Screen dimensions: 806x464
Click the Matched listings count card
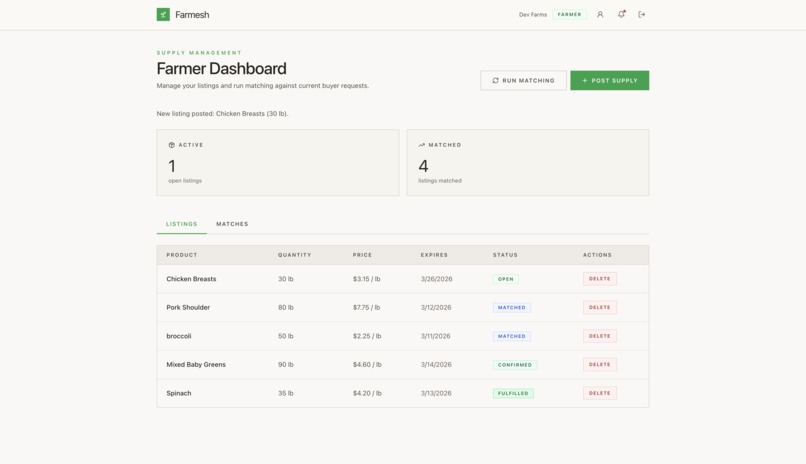pos(528,162)
